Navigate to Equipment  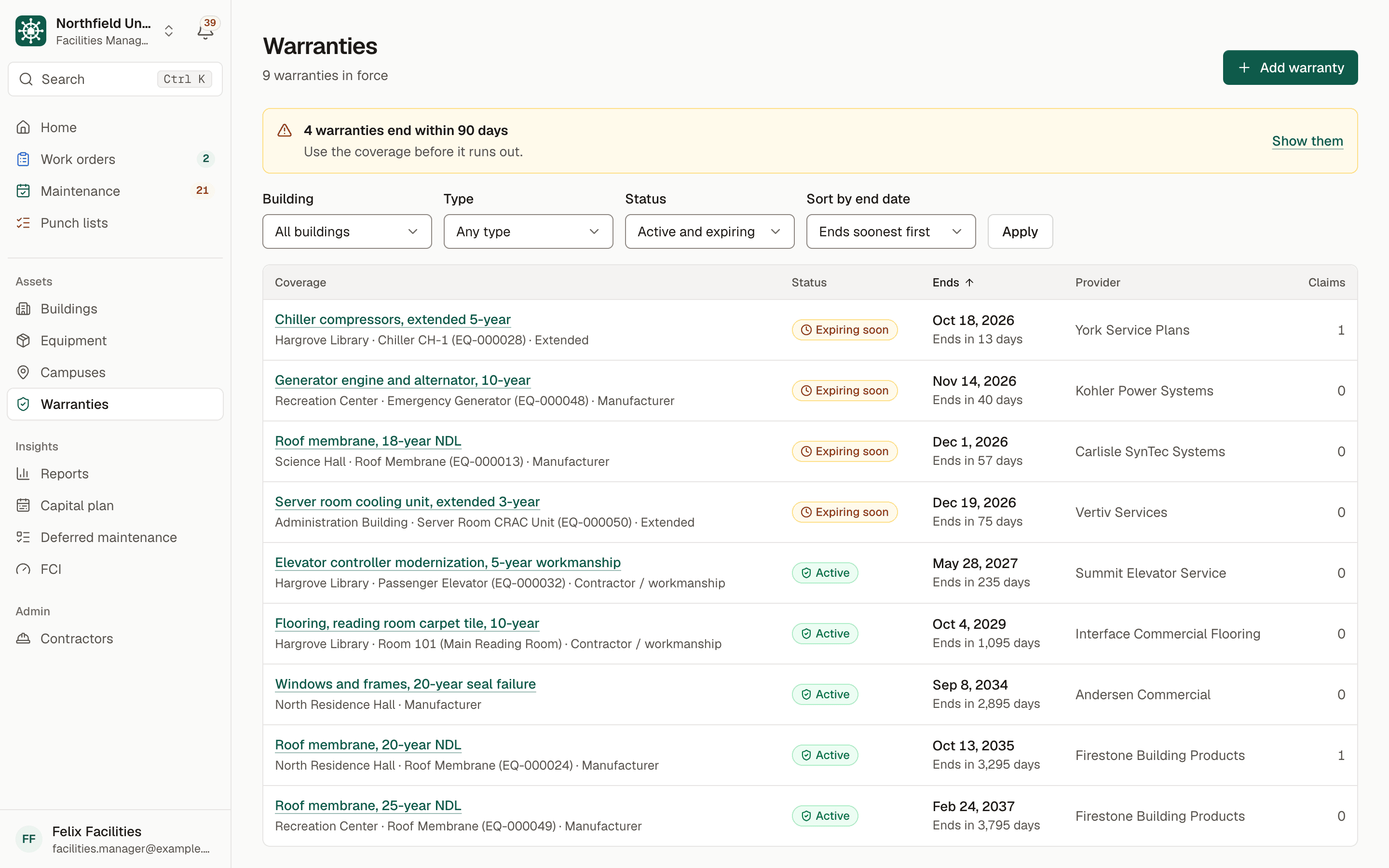click(115, 340)
